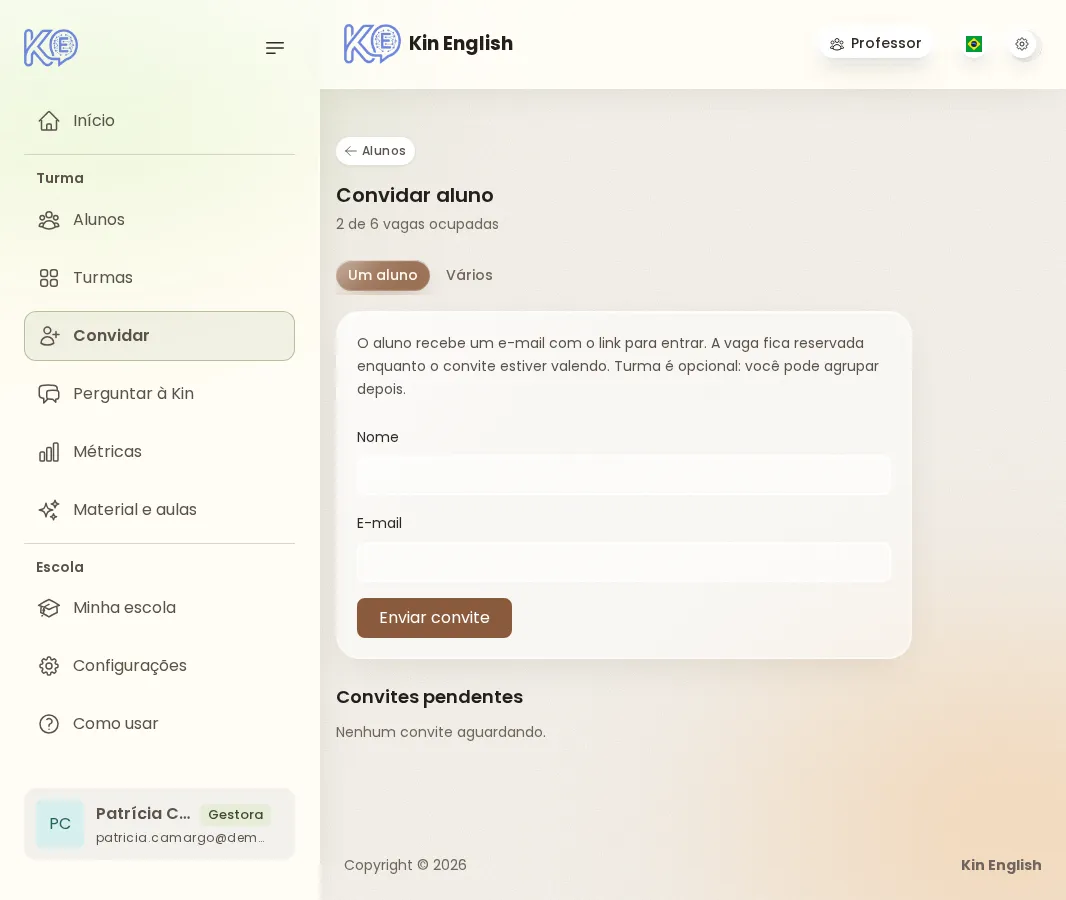This screenshot has width=1066, height=900.
Task: Click the "Kin English" footer text
Action: pos(1001,865)
